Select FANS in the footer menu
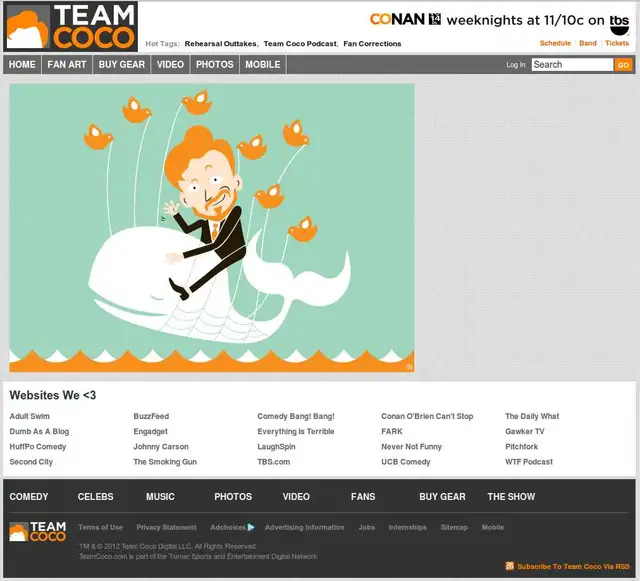The width and height of the screenshot is (640, 581). point(363,496)
